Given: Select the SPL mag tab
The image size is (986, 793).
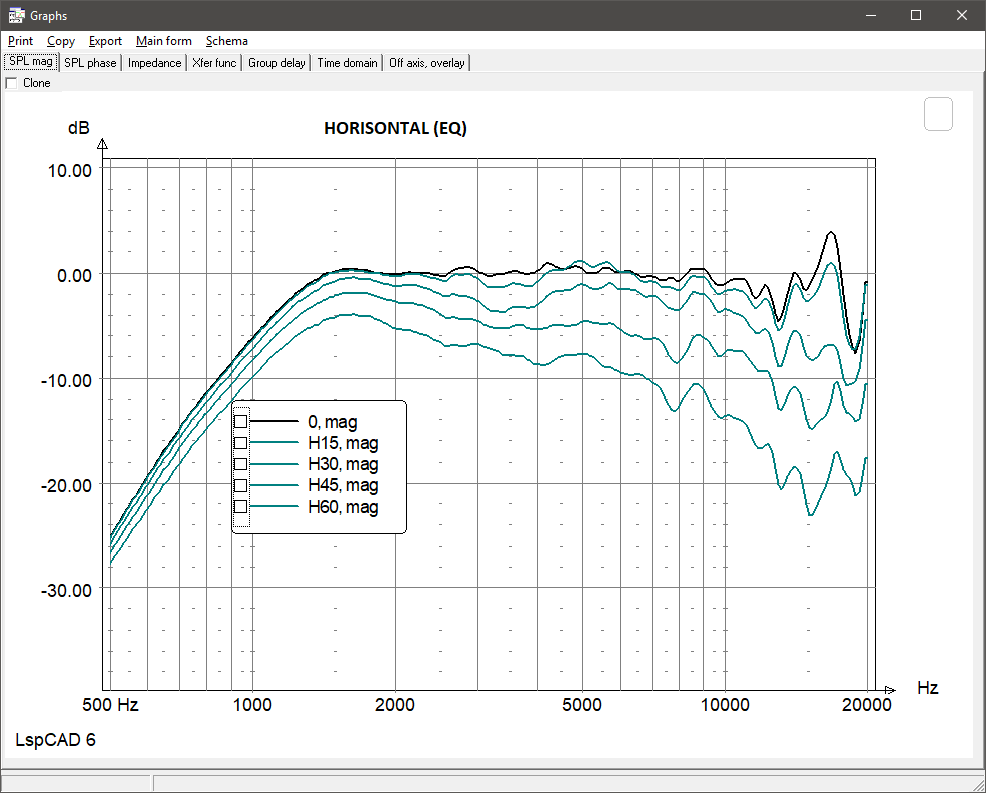Looking at the screenshot, I should [x=30, y=61].
